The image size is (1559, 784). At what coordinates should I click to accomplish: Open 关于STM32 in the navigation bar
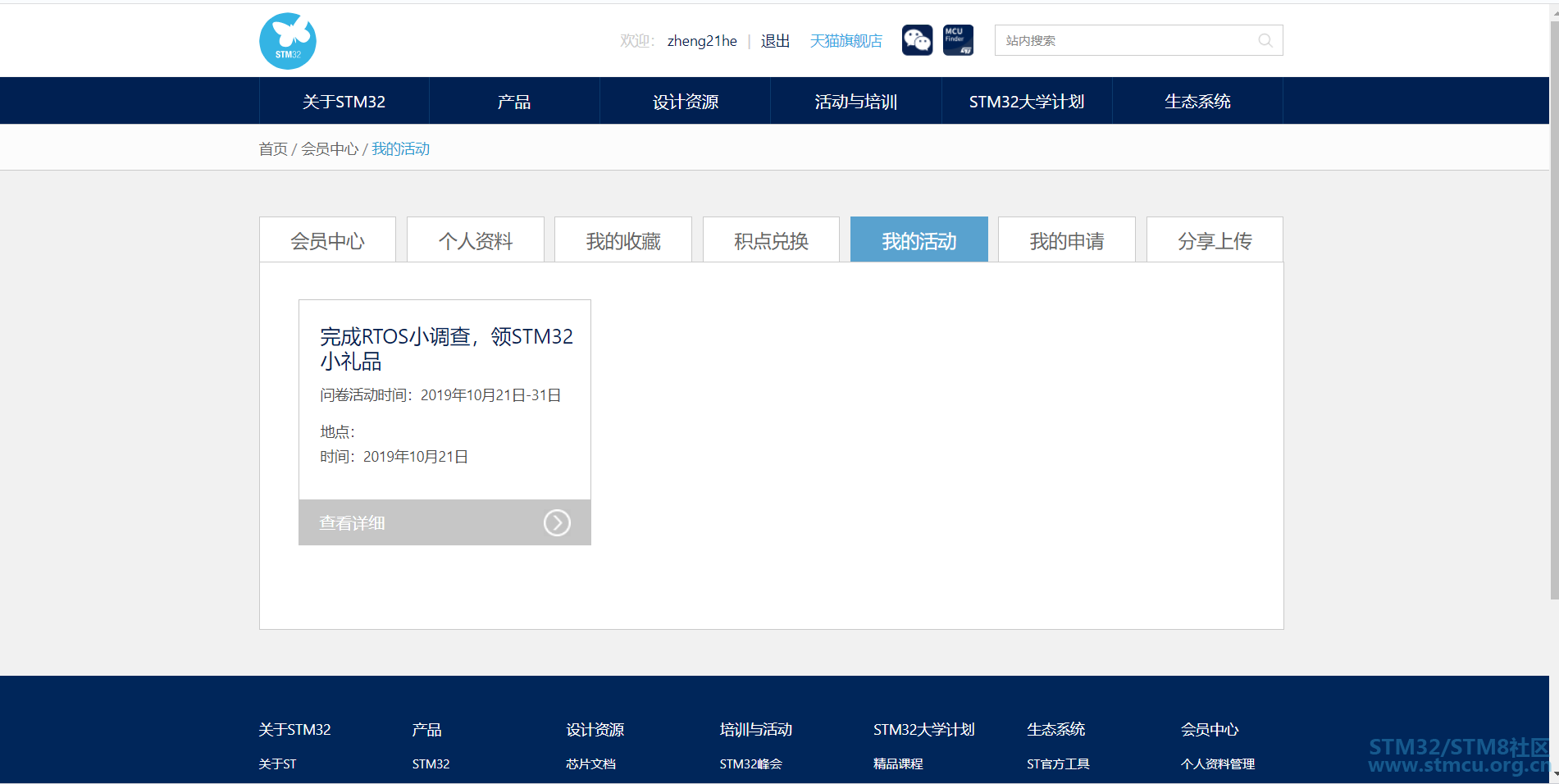click(344, 102)
